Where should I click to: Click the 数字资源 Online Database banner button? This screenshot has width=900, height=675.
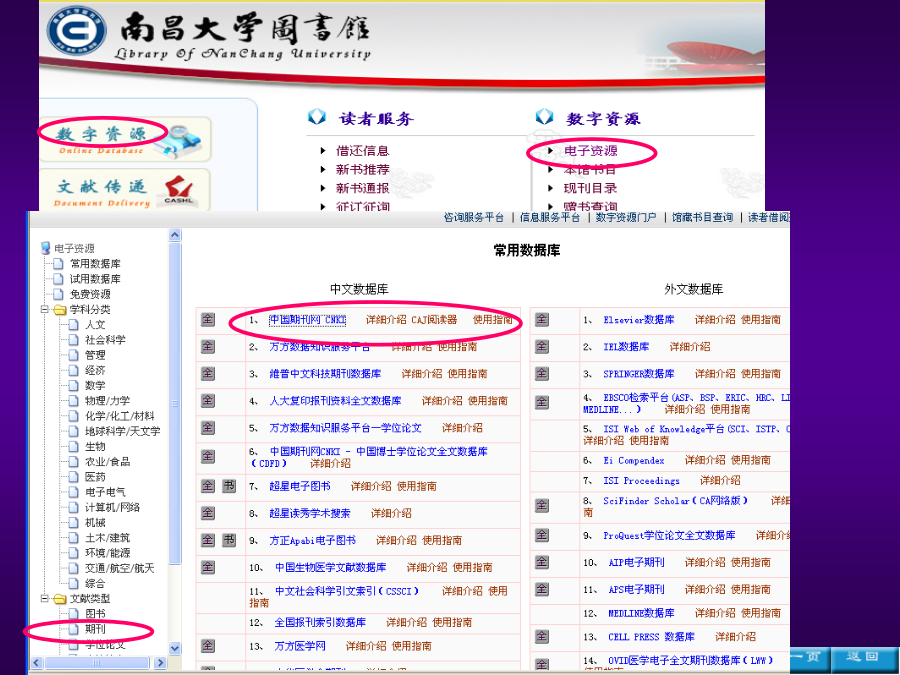coord(125,139)
